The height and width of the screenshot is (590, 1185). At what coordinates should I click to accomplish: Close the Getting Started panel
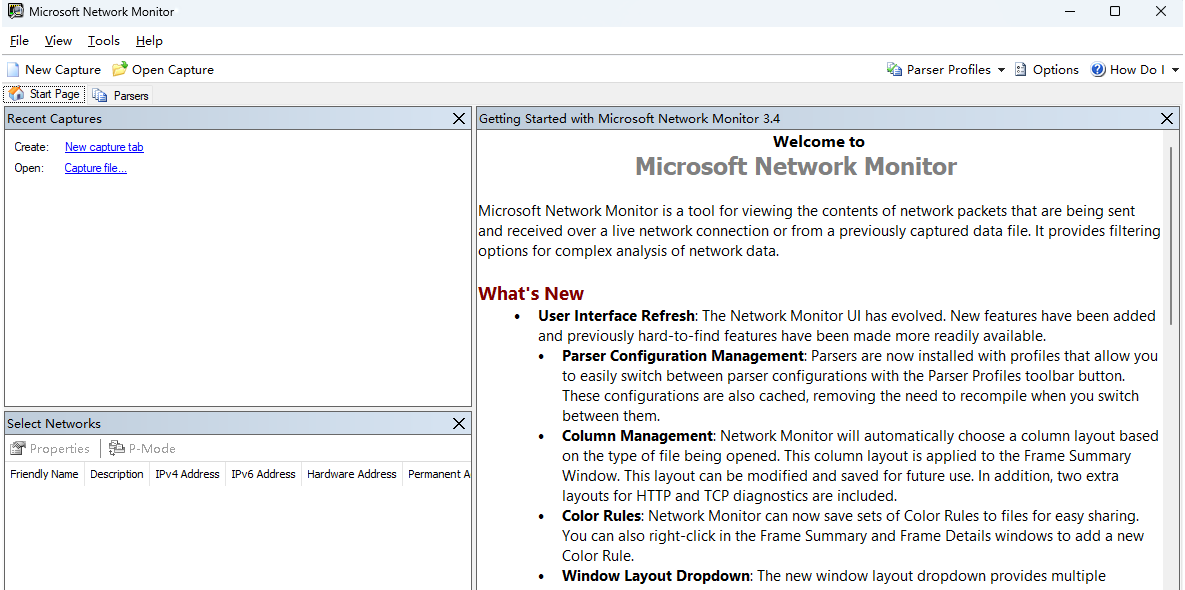pyautogui.click(x=1166, y=118)
